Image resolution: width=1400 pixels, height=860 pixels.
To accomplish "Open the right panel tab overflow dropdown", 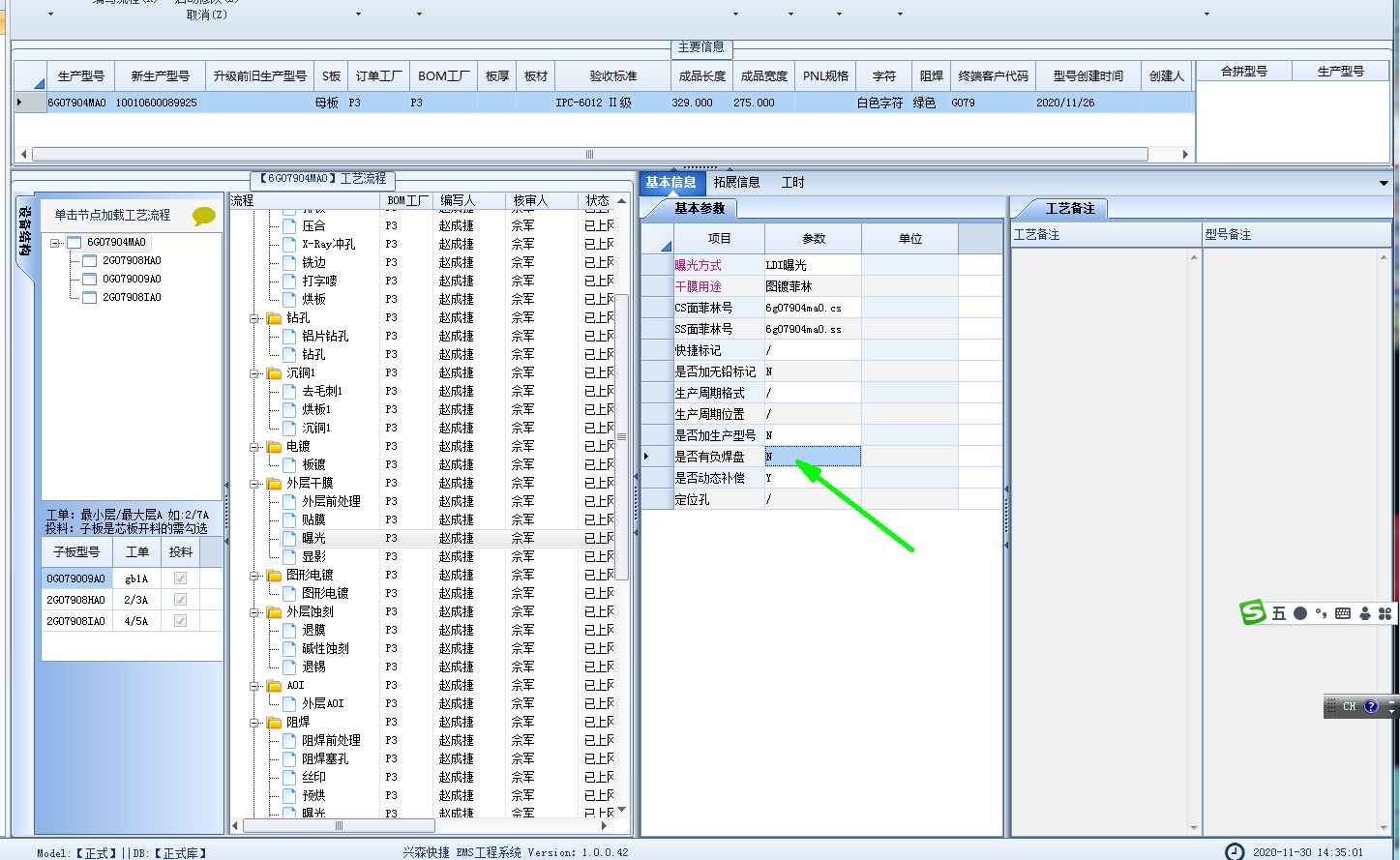I will (1384, 183).
